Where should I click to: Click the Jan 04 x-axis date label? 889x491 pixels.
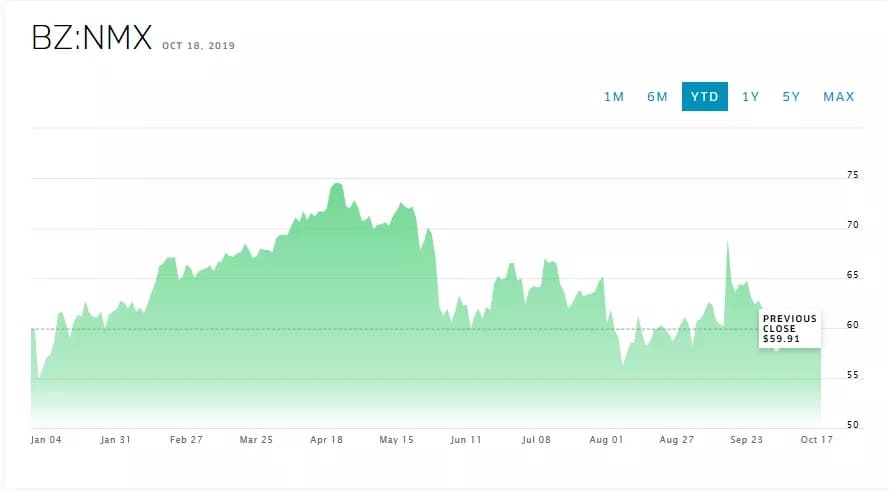point(46,440)
